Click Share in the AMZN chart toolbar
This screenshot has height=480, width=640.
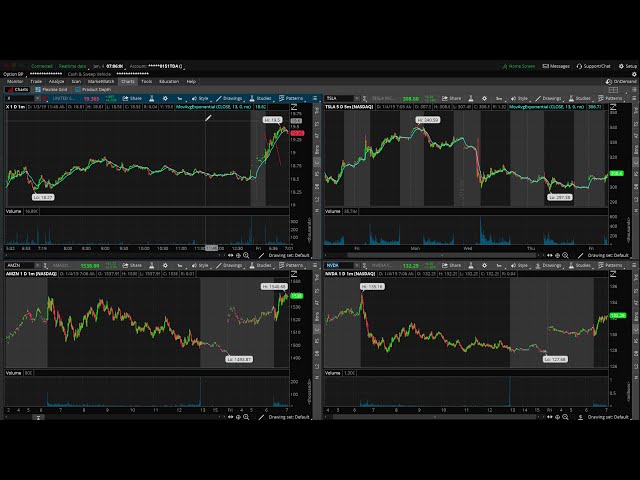132,265
